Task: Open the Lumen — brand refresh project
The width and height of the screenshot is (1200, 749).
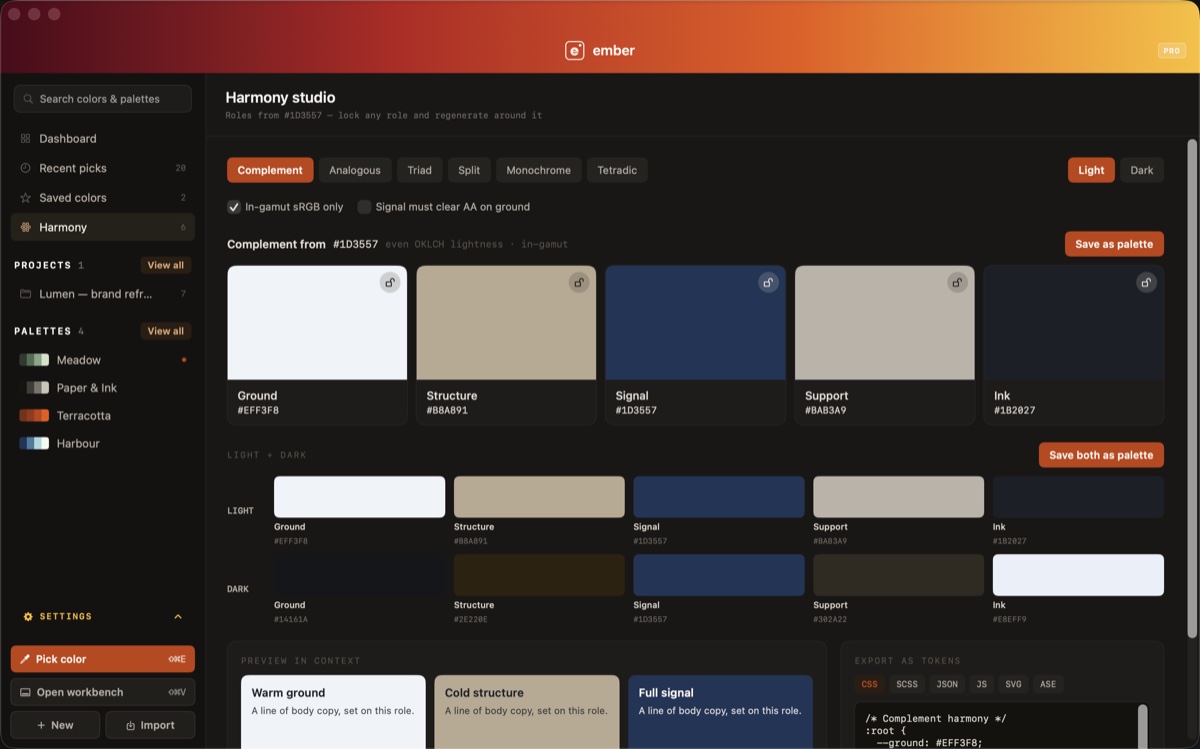Action: [x=103, y=294]
